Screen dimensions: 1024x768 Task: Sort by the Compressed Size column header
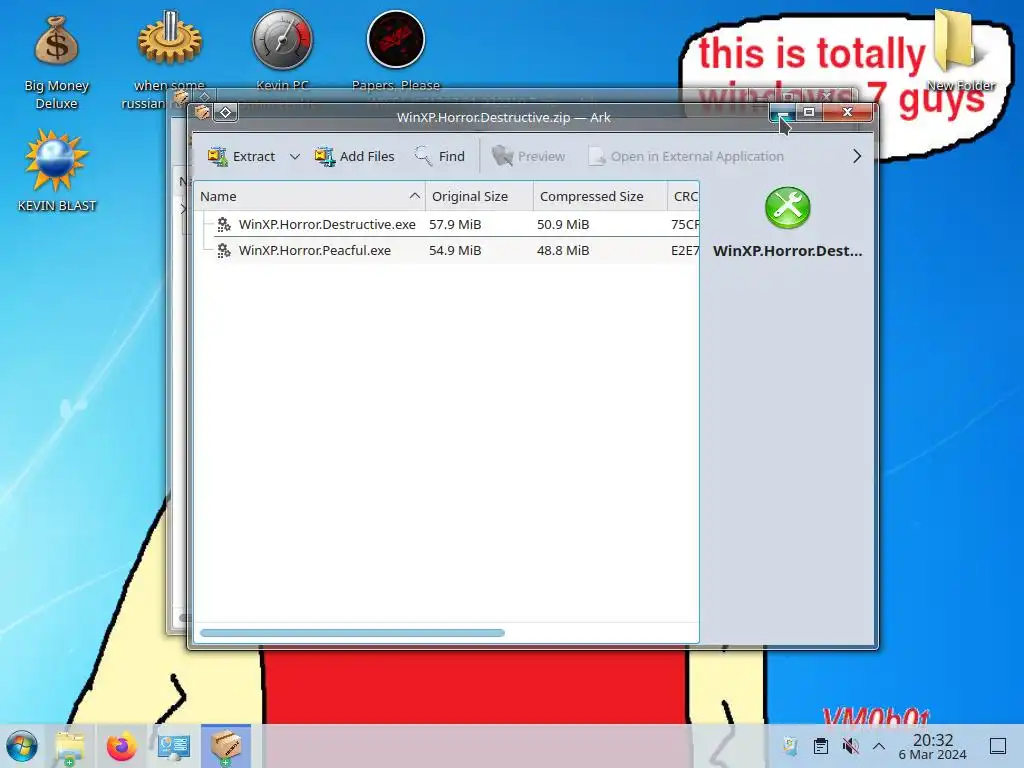point(600,197)
